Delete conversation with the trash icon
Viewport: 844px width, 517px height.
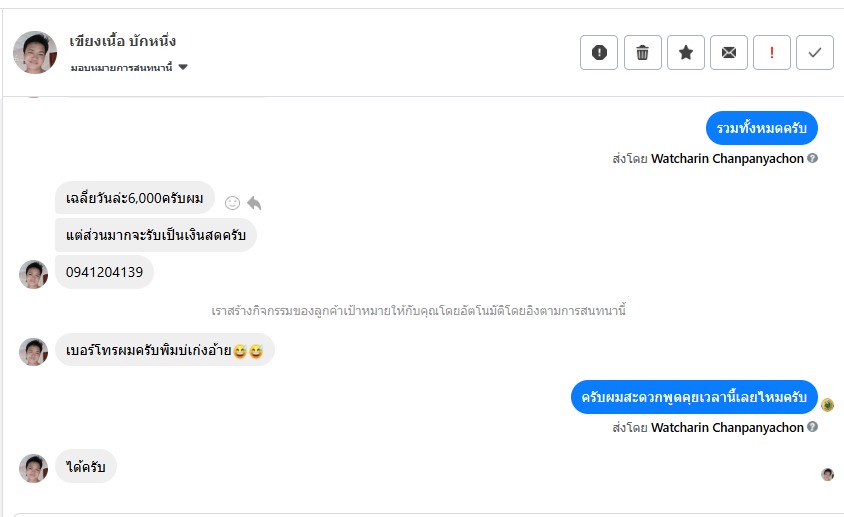pos(643,53)
